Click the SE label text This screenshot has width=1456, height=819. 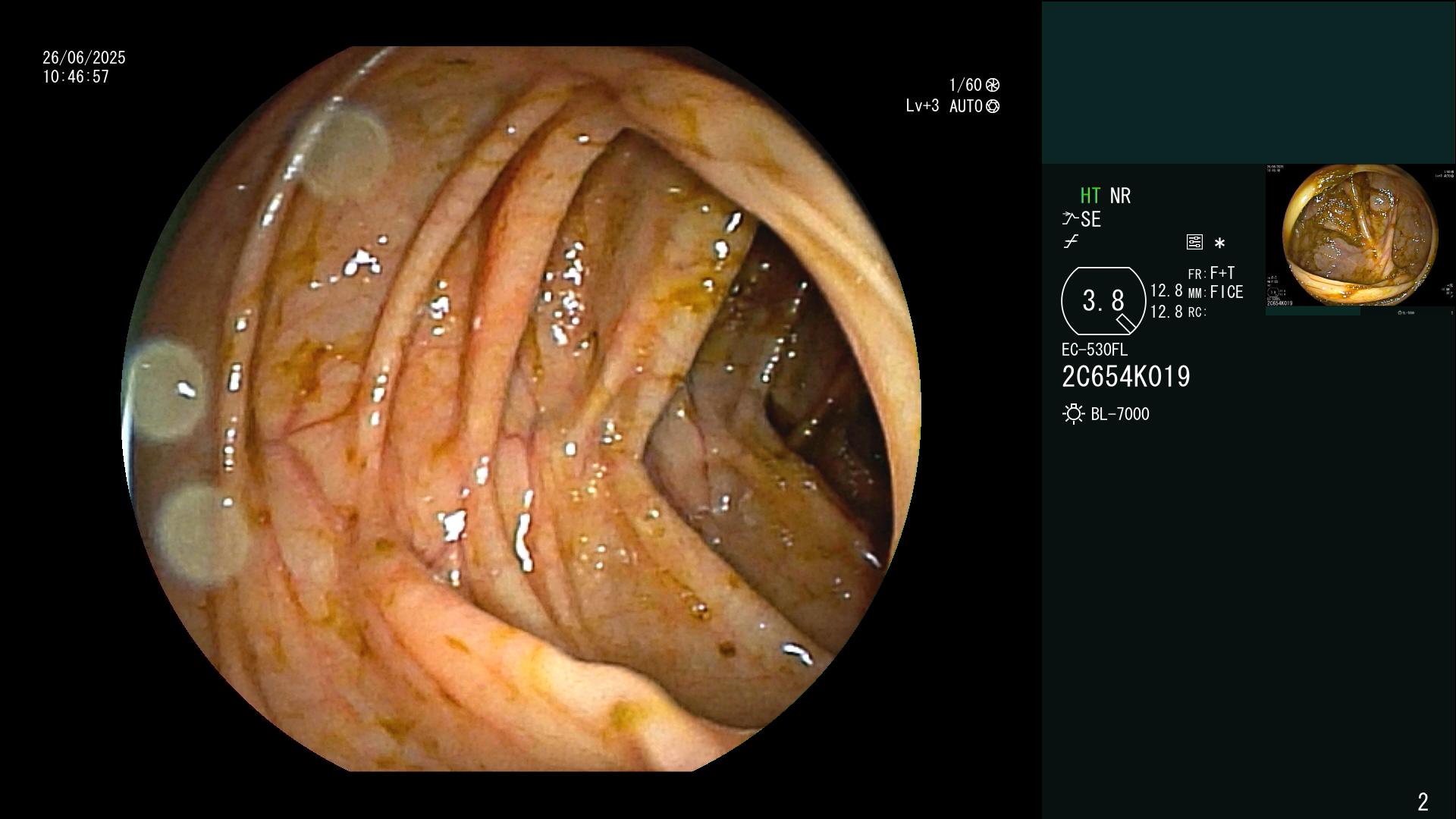point(1090,219)
